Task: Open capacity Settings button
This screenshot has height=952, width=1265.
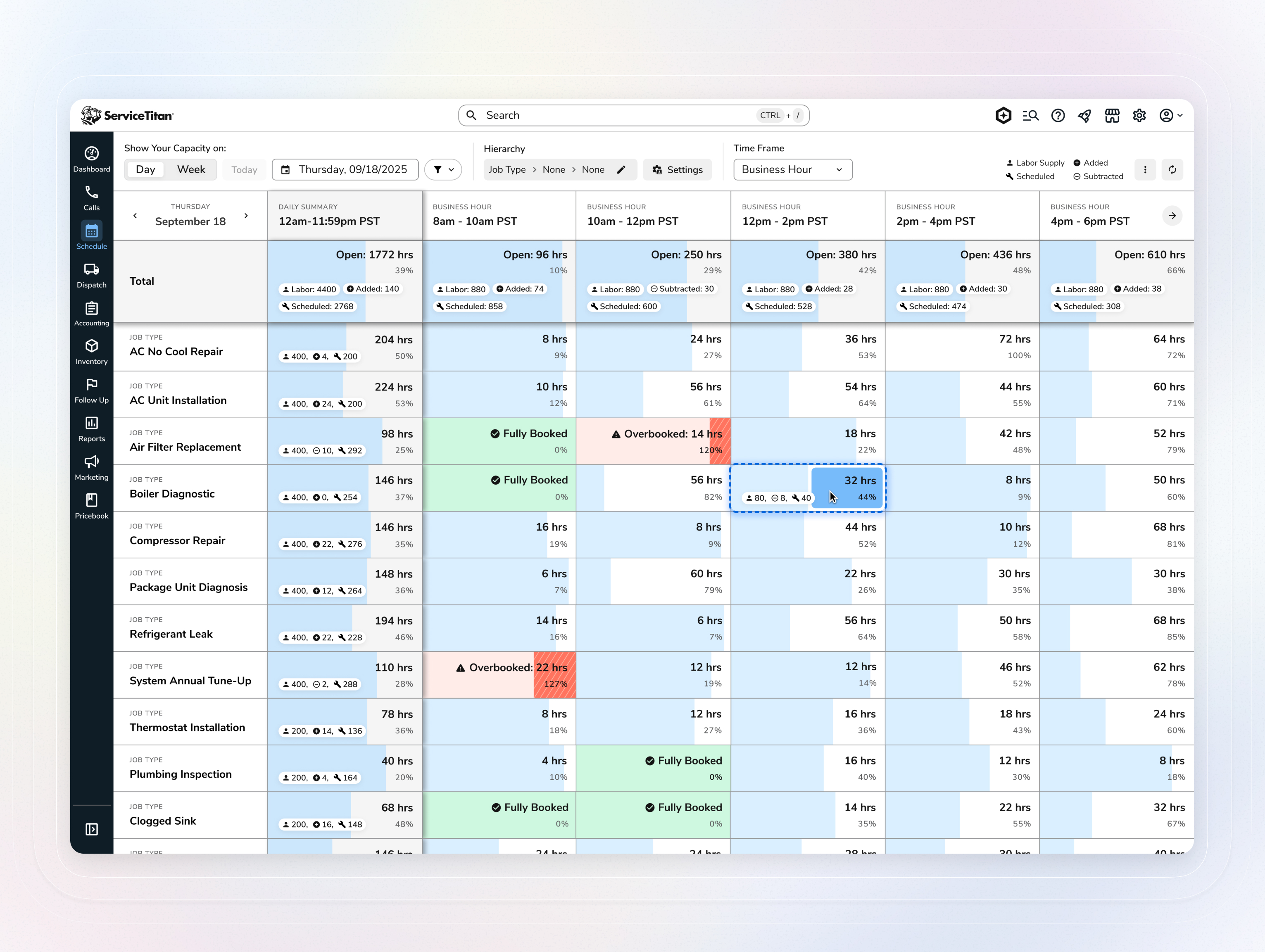Action: pos(677,169)
